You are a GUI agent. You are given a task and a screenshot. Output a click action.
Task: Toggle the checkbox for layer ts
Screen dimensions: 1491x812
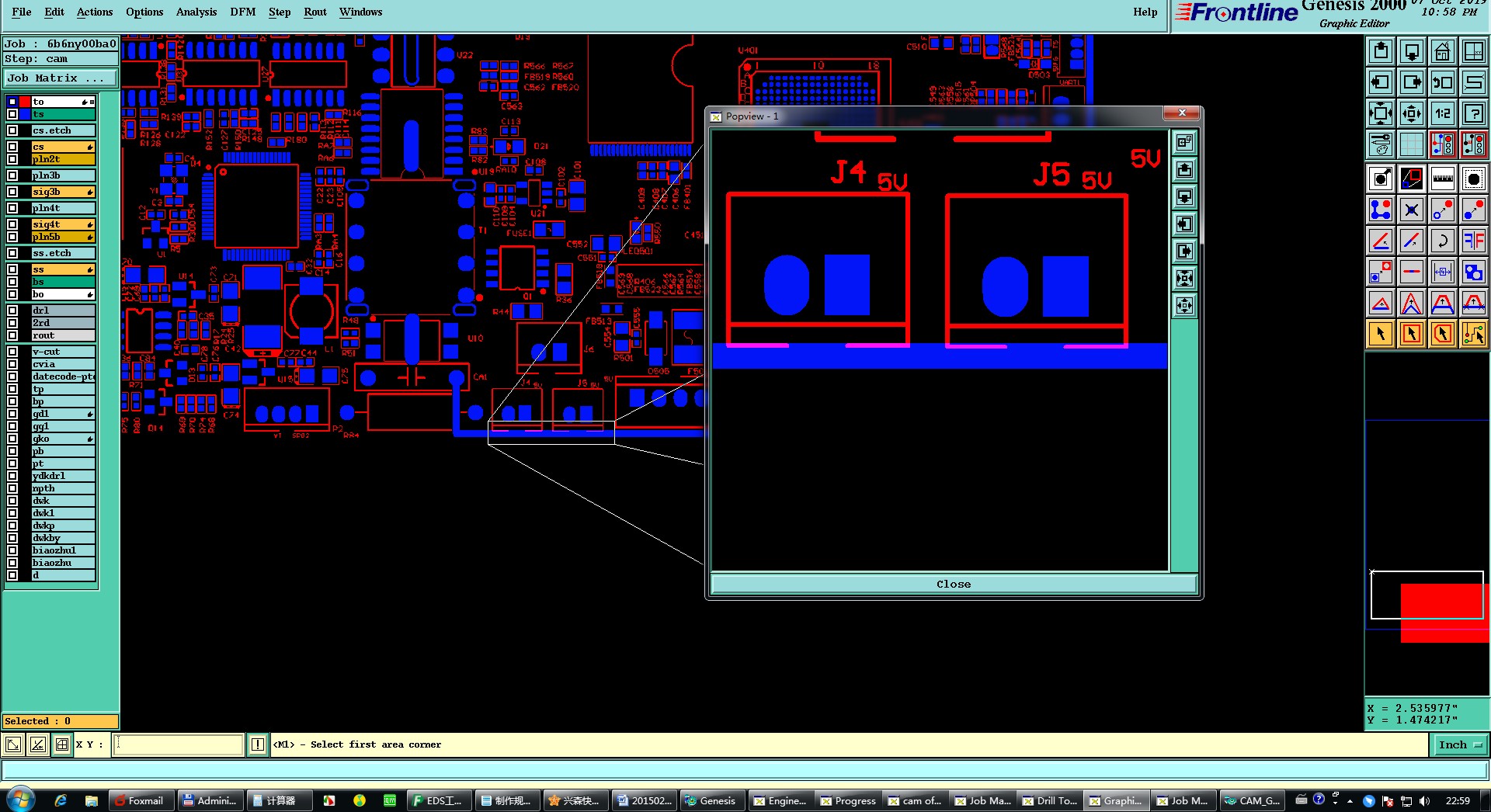point(12,114)
